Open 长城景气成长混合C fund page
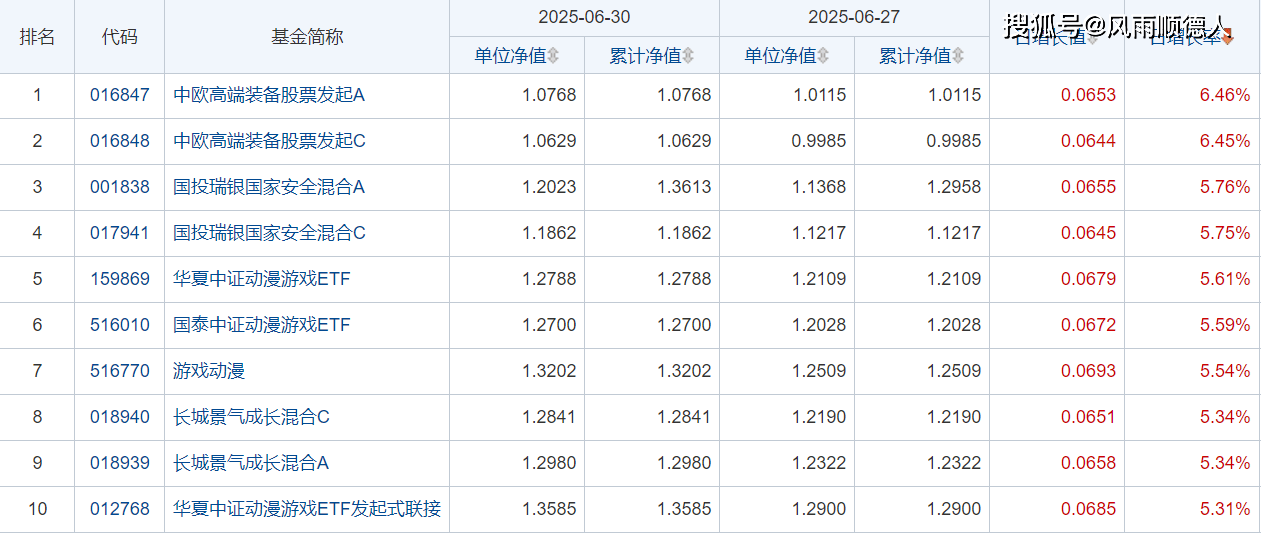1261x533 pixels. [251, 417]
